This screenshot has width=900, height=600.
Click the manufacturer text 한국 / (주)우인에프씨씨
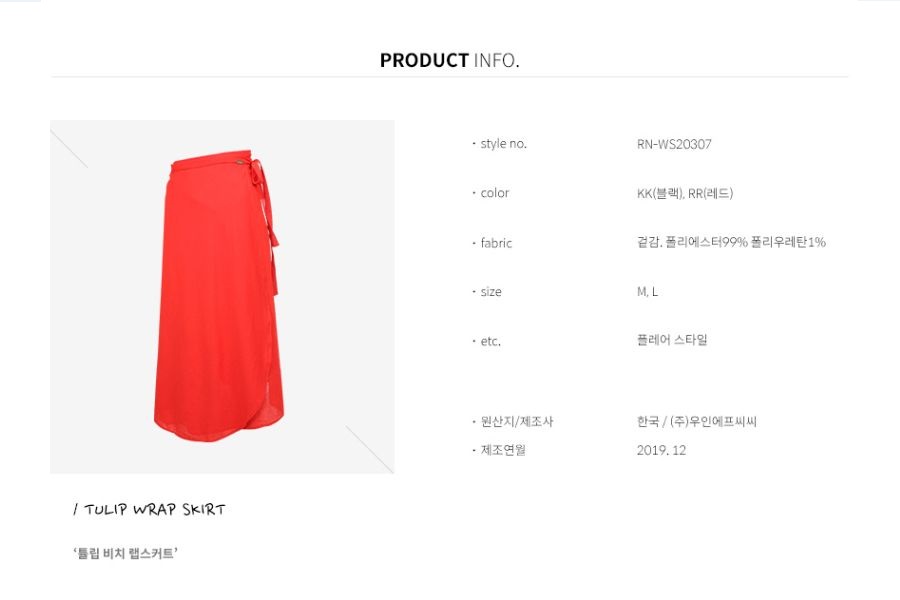coord(697,421)
